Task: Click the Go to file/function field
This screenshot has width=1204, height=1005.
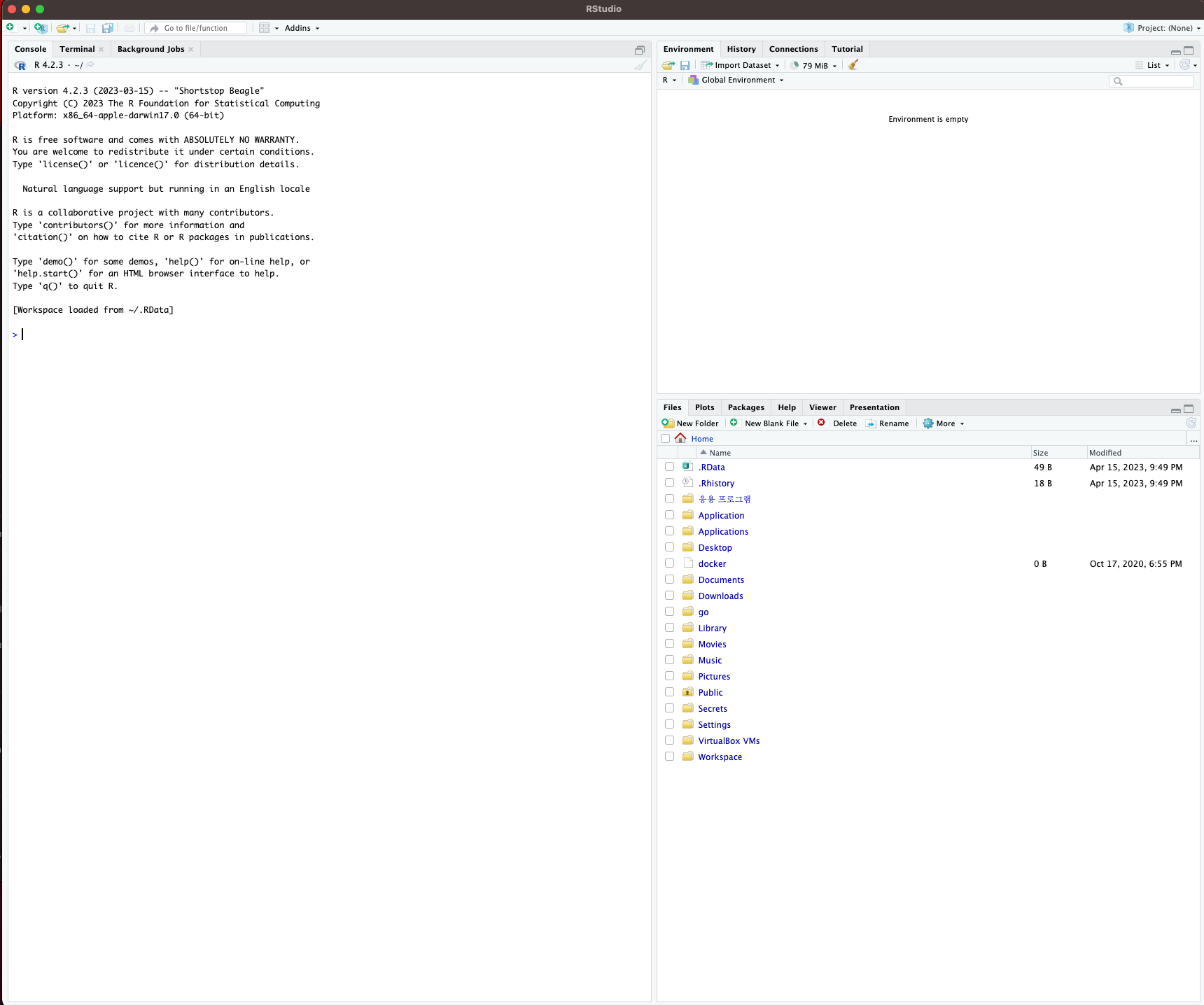Action: [196, 28]
